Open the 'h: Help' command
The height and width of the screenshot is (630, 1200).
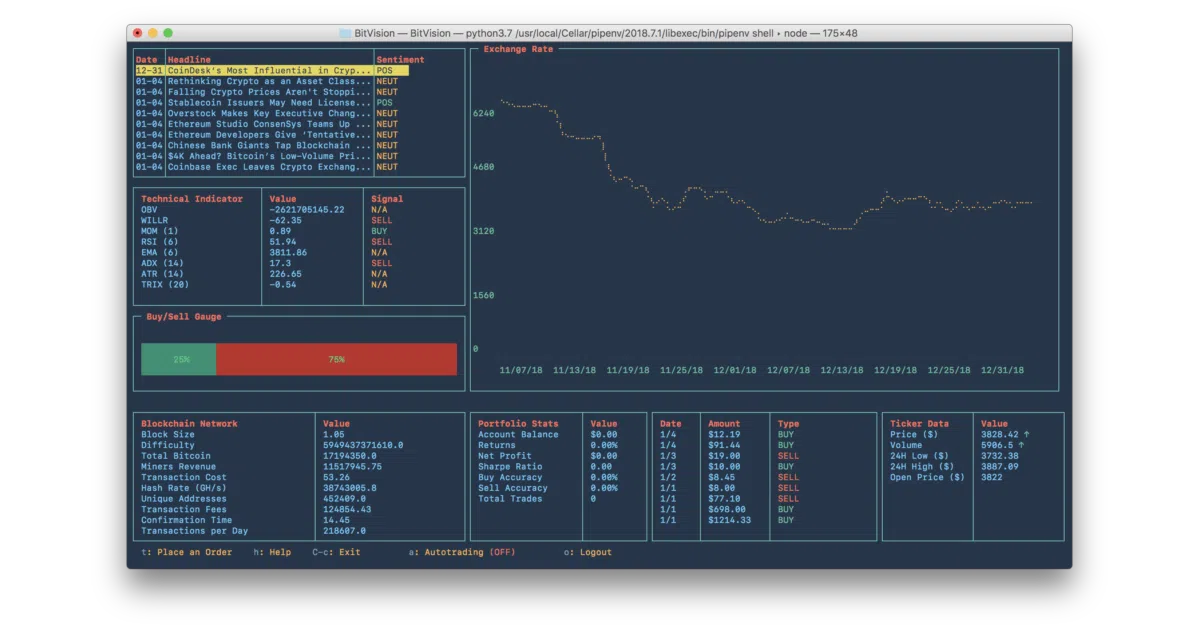(272, 552)
